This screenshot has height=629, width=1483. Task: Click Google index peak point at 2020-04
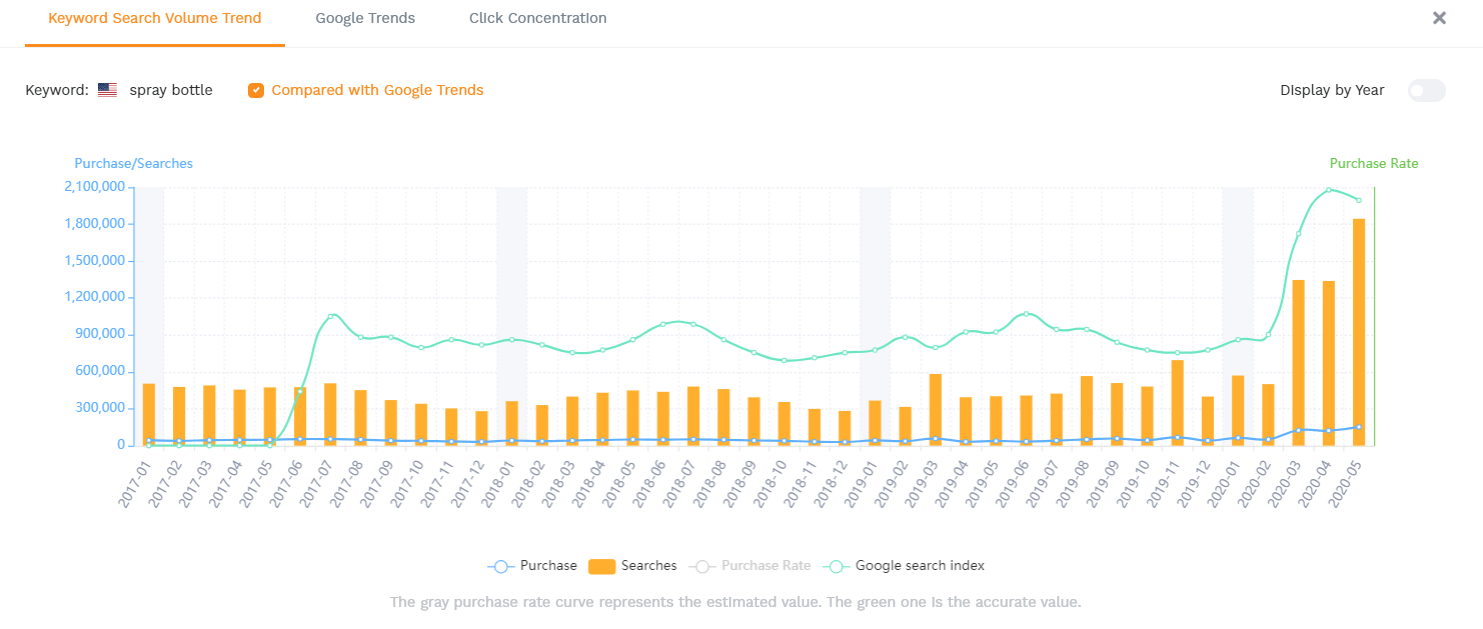tap(1328, 190)
